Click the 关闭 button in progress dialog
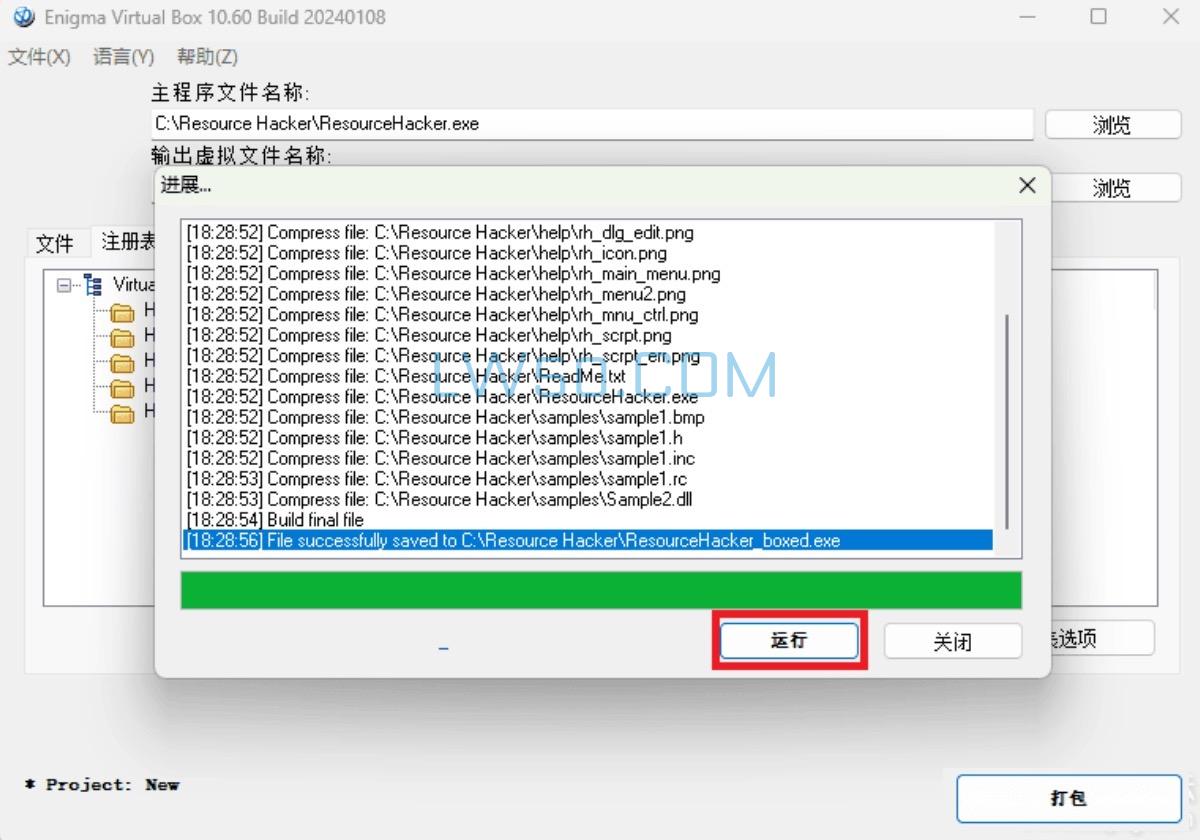The image size is (1200, 840). tap(953, 641)
